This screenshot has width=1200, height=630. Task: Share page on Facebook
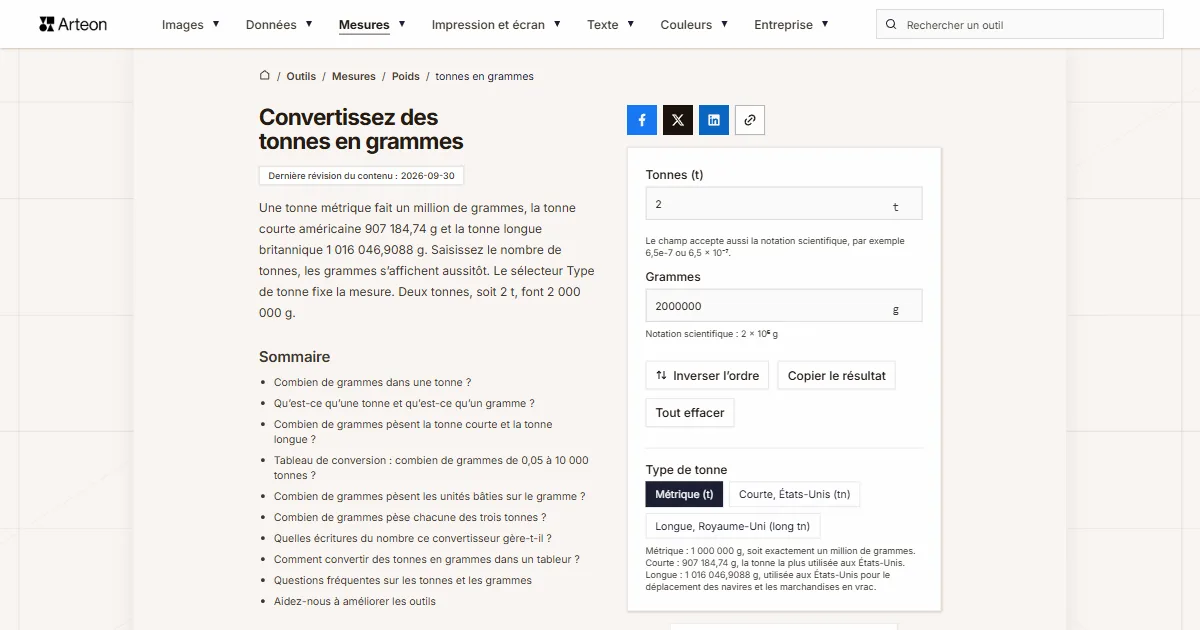point(642,120)
